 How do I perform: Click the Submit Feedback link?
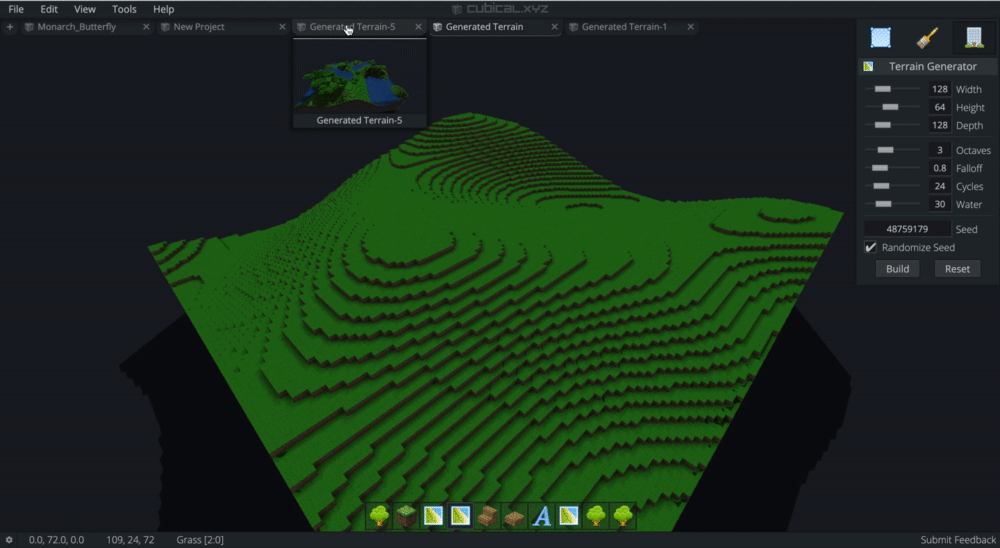pos(957,540)
